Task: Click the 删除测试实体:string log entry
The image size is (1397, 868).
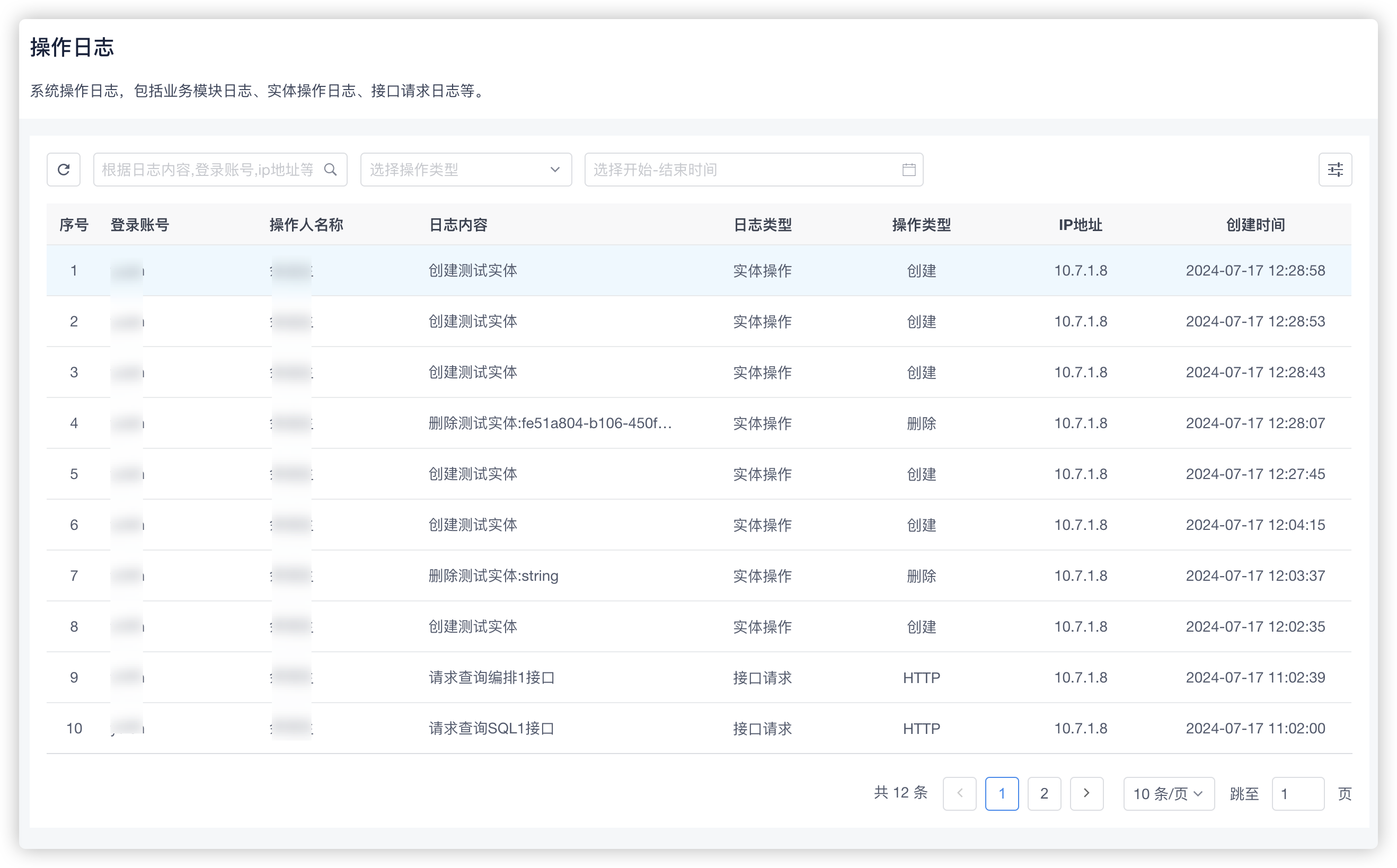Action: point(493,576)
